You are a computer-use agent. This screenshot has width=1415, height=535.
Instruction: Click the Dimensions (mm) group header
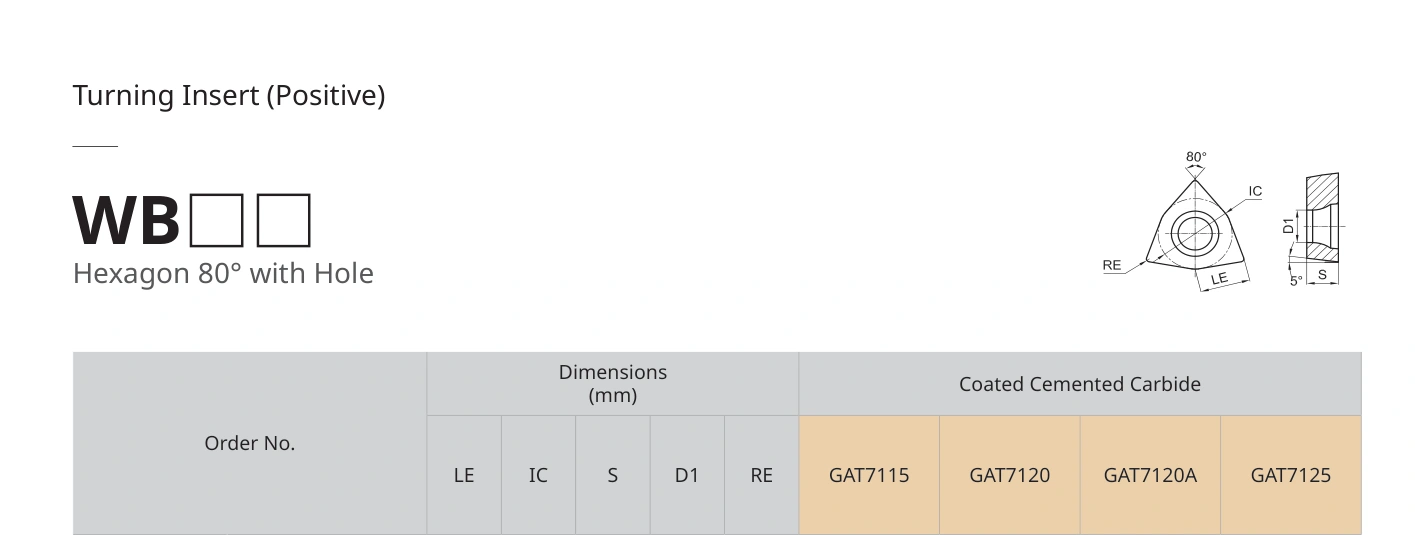click(x=613, y=383)
